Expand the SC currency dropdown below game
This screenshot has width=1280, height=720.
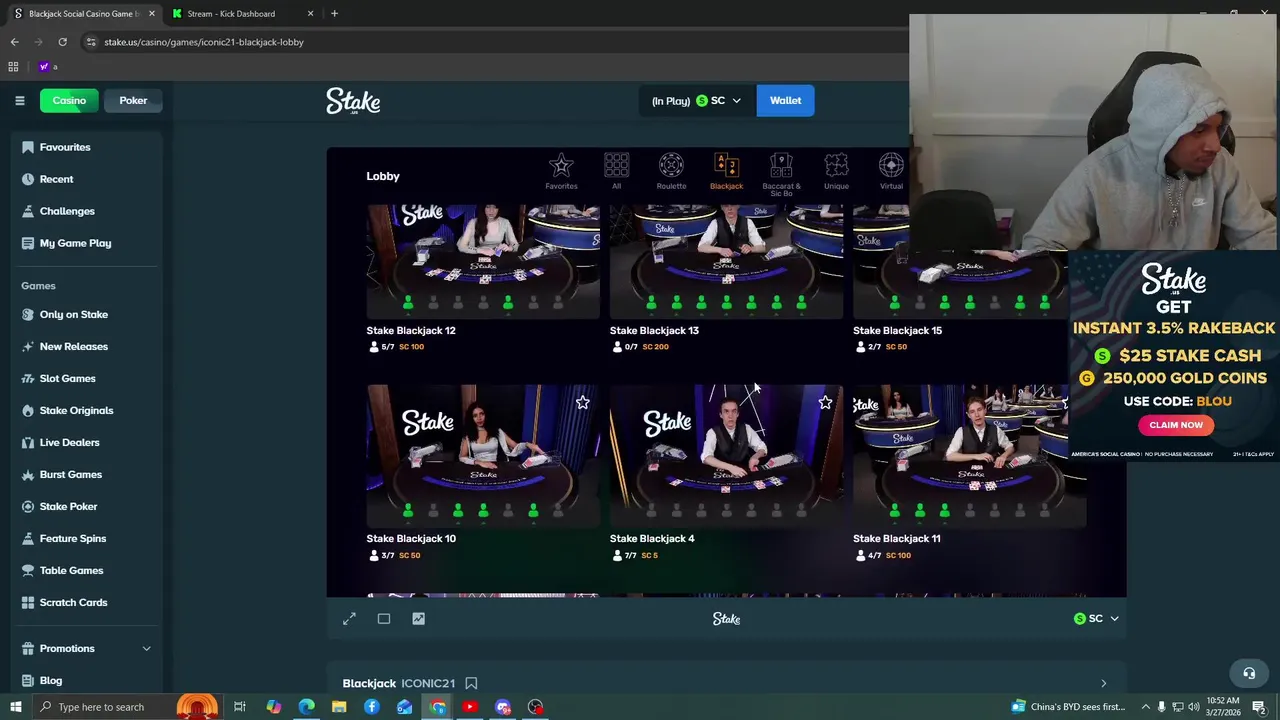[1096, 619]
